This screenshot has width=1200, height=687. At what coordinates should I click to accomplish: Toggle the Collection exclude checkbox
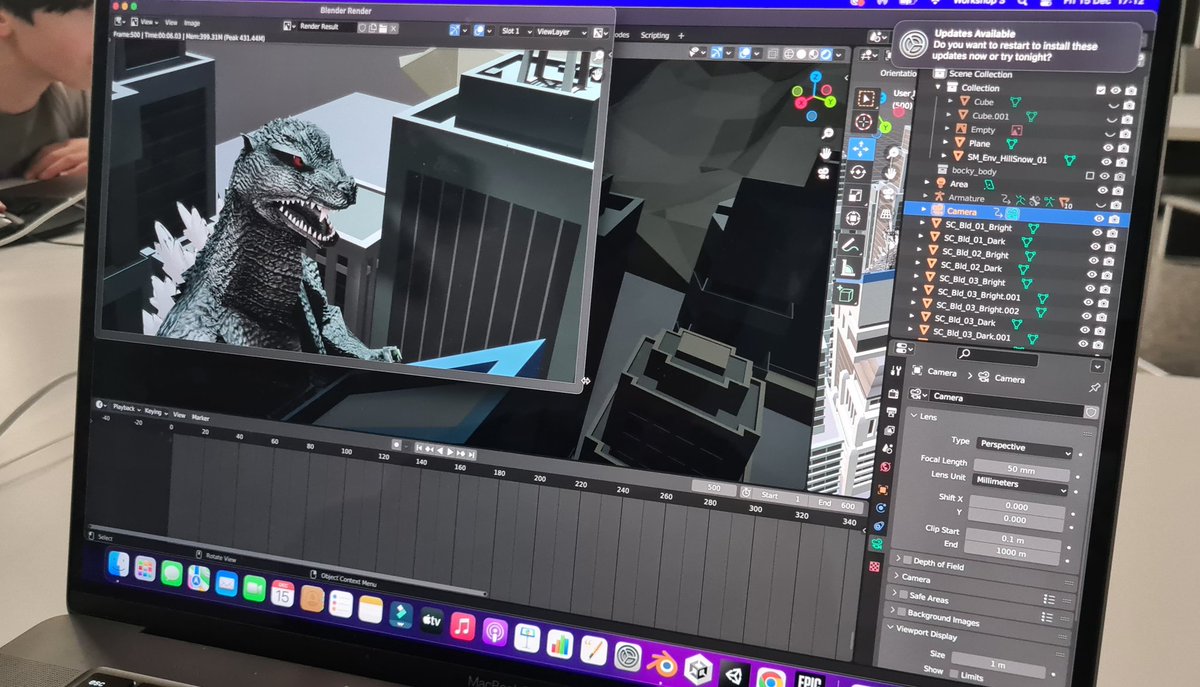tap(1100, 90)
